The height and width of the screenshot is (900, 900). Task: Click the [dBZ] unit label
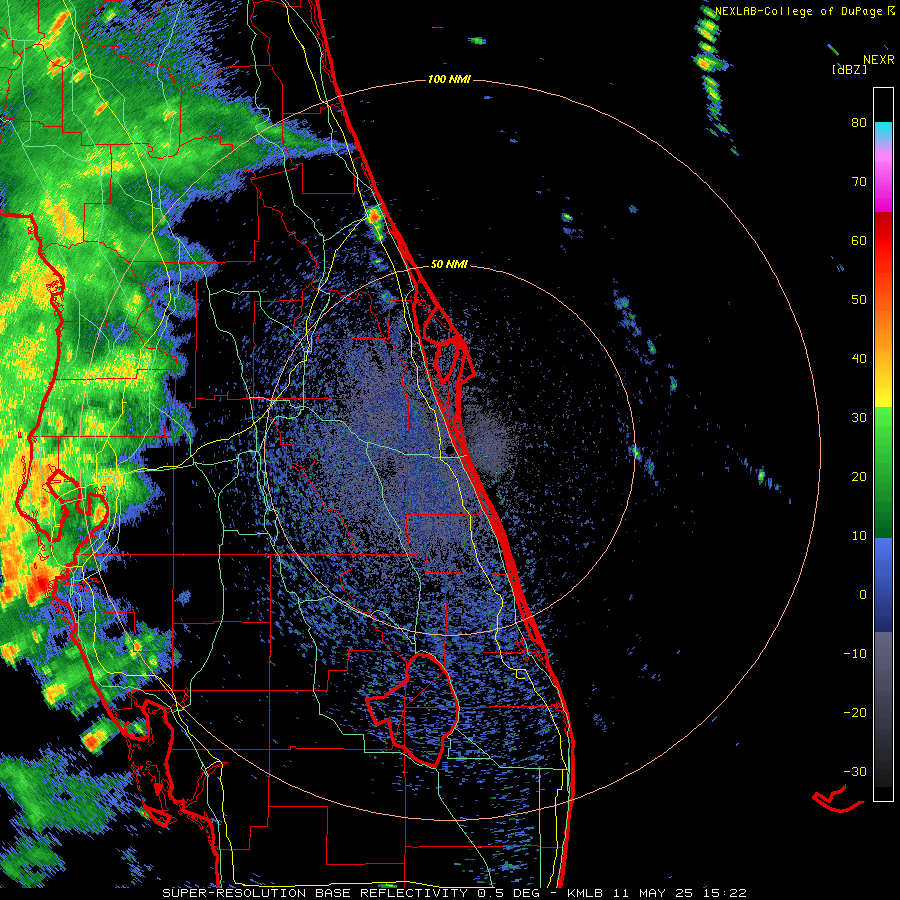tap(849, 69)
